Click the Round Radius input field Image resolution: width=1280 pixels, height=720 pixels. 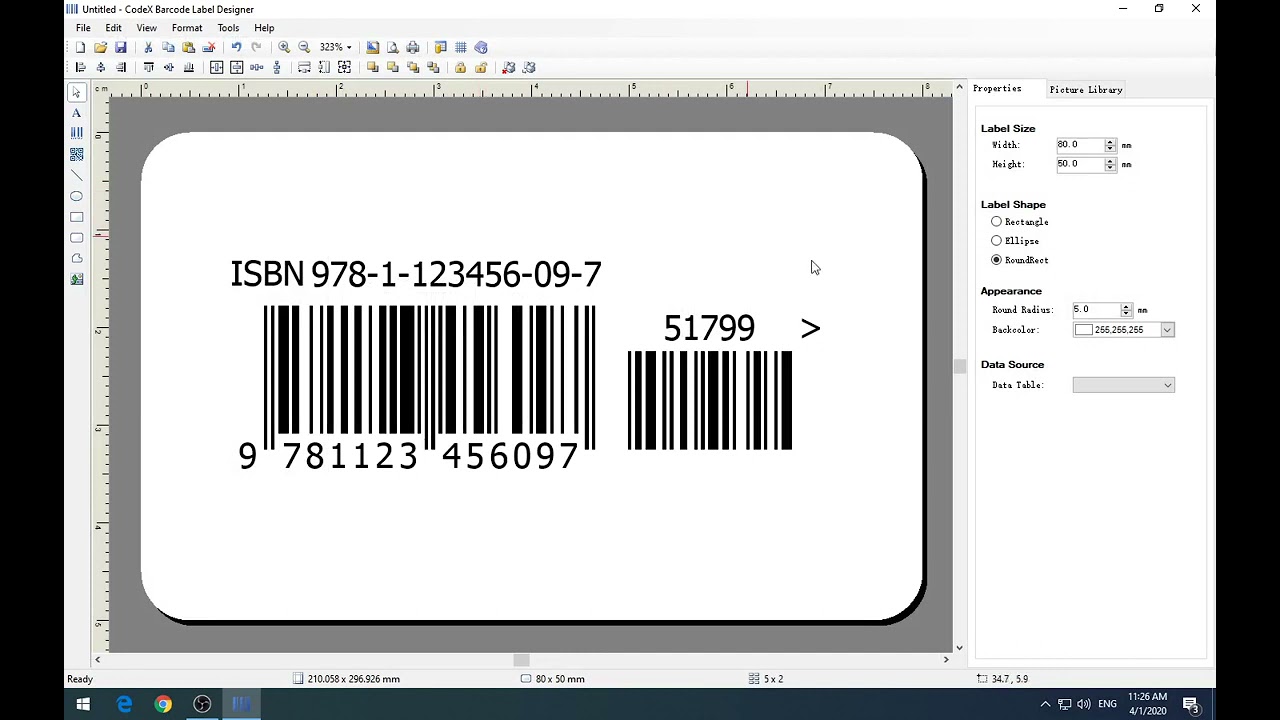coord(1096,310)
